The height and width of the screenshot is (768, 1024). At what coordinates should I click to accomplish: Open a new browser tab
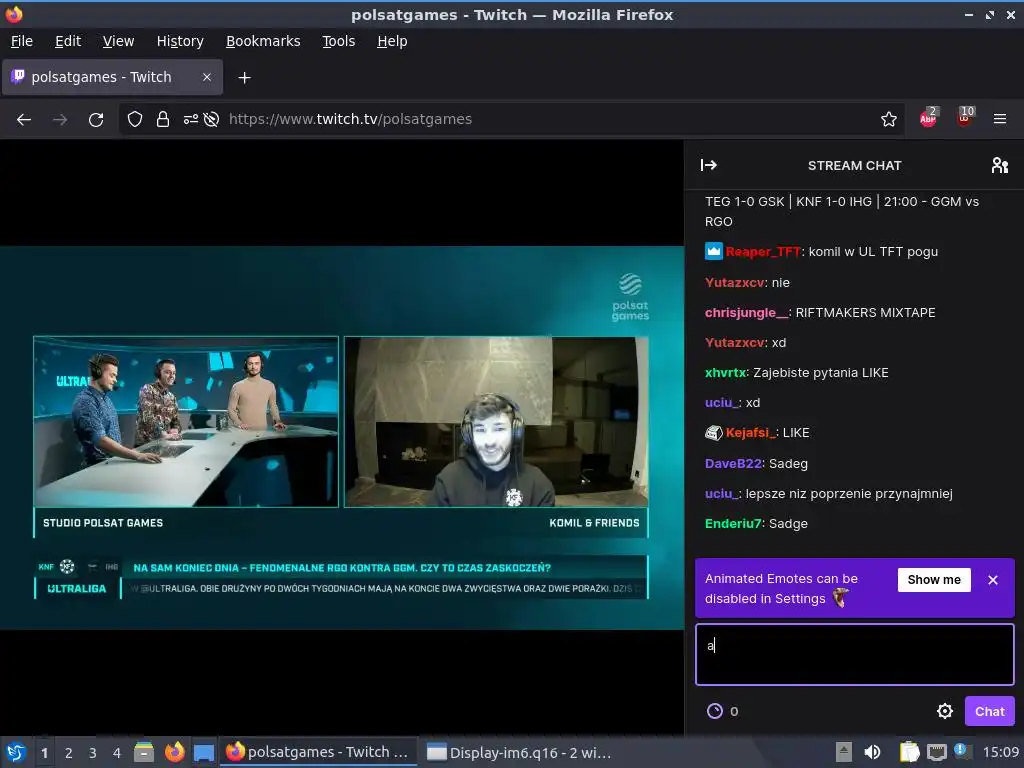(244, 78)
